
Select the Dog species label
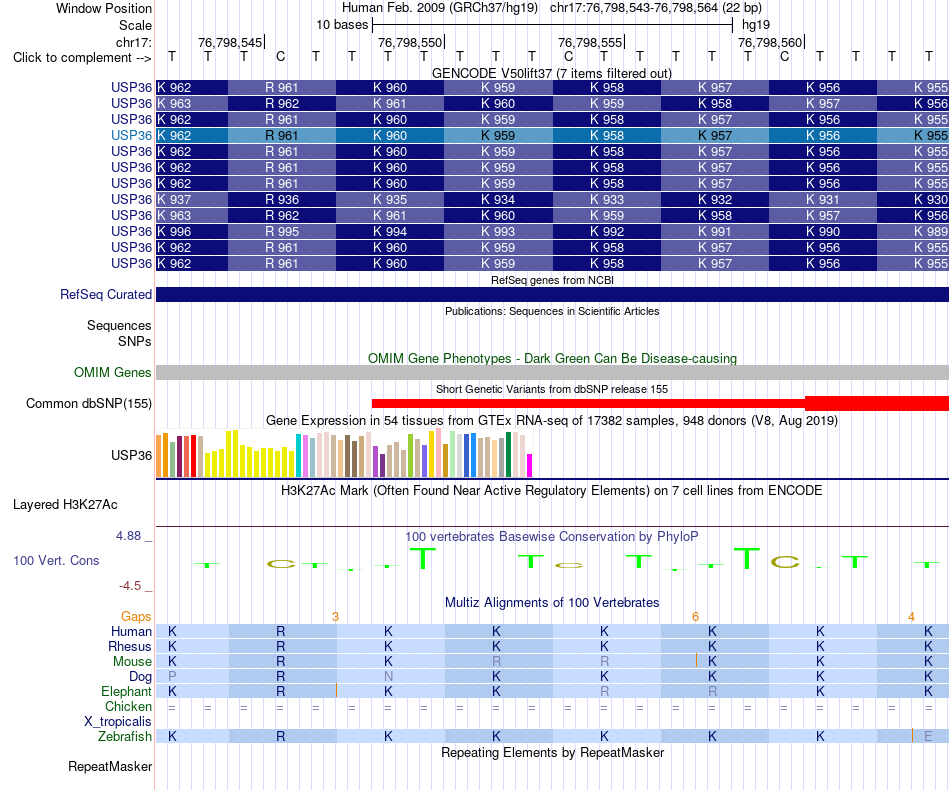click(141, 676)
